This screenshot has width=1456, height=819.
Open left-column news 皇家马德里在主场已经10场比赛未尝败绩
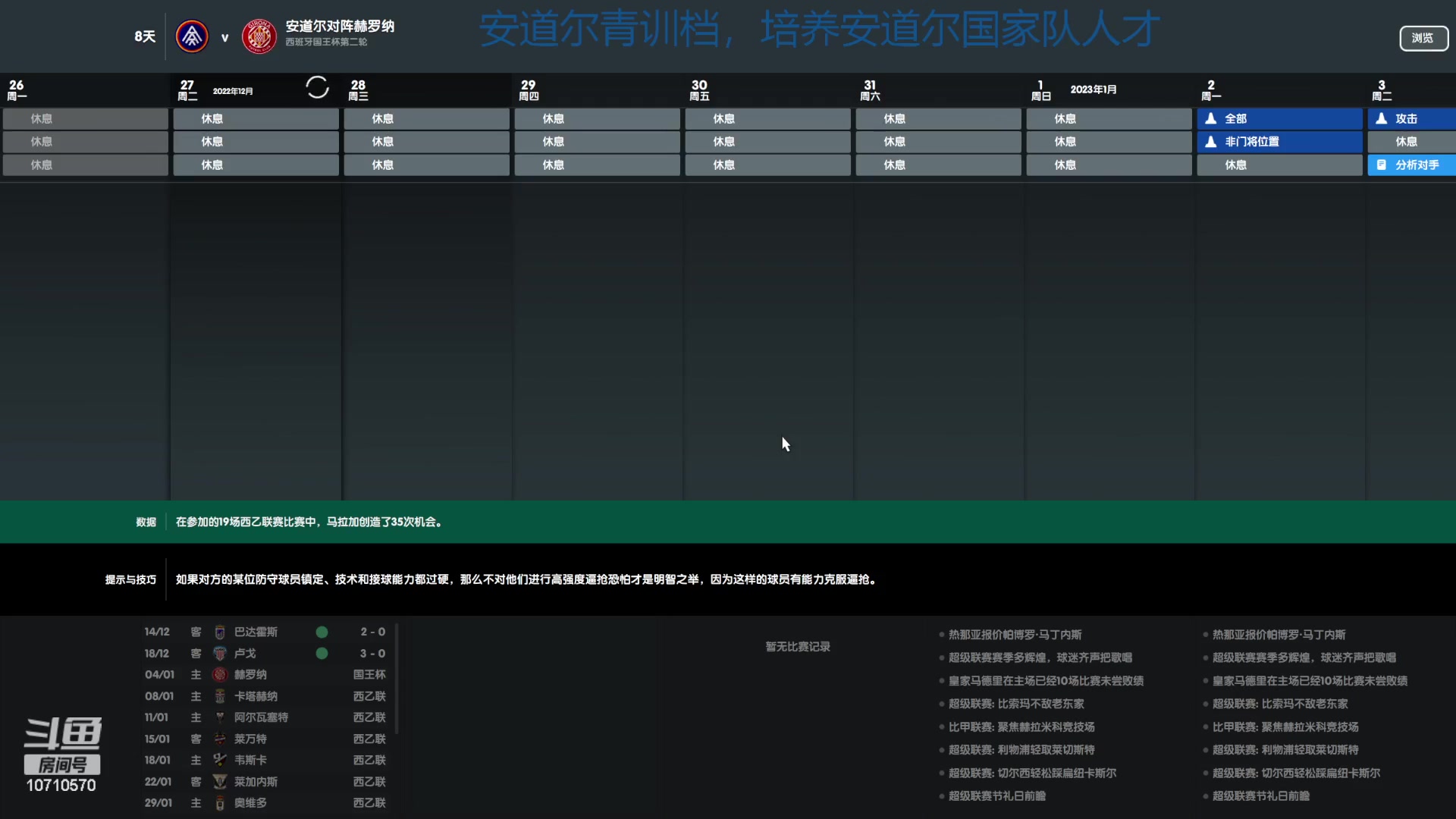[1046, 681]
